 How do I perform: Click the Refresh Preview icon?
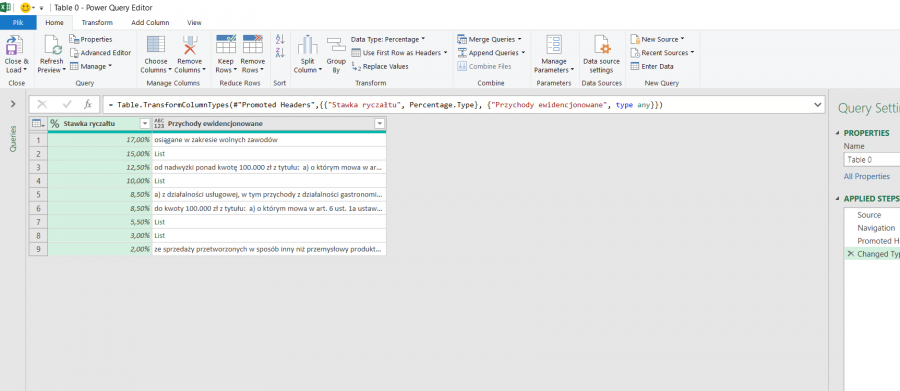(53, 45)
